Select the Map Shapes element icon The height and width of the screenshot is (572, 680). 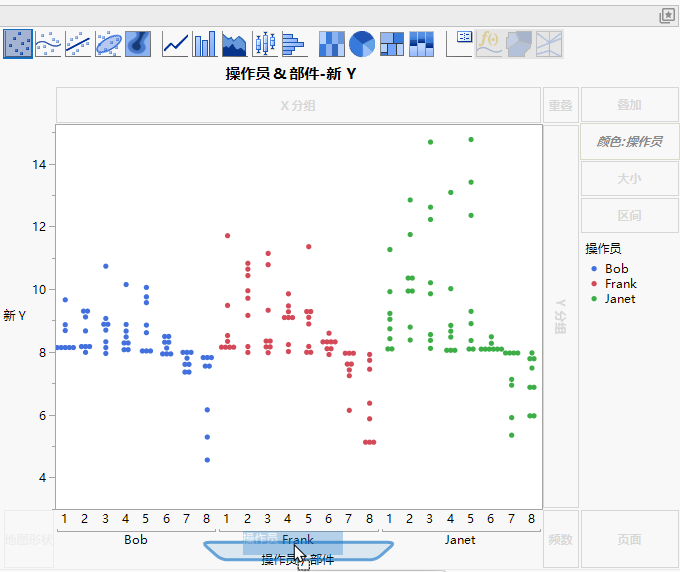(519, 44)
